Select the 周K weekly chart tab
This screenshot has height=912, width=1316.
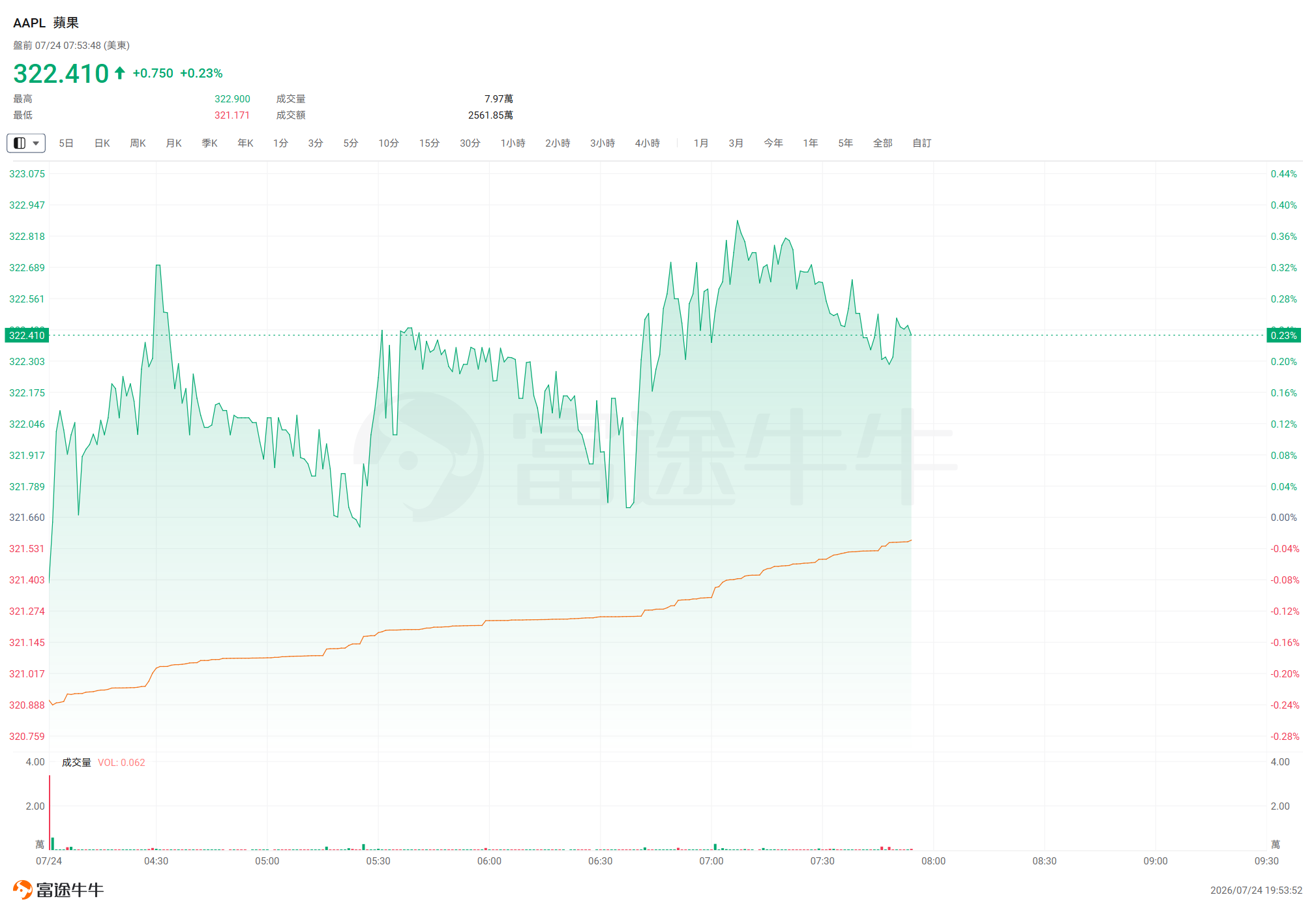[x=138, y=143]
